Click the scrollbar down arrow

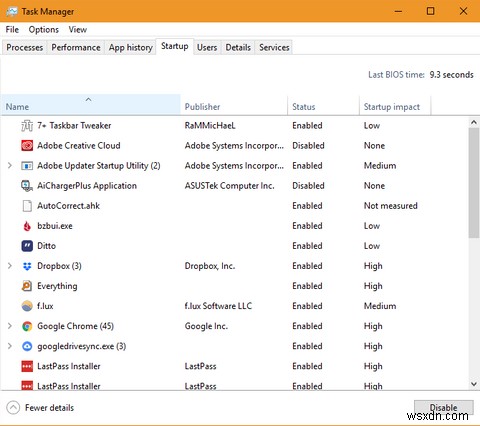coord(474,384)
